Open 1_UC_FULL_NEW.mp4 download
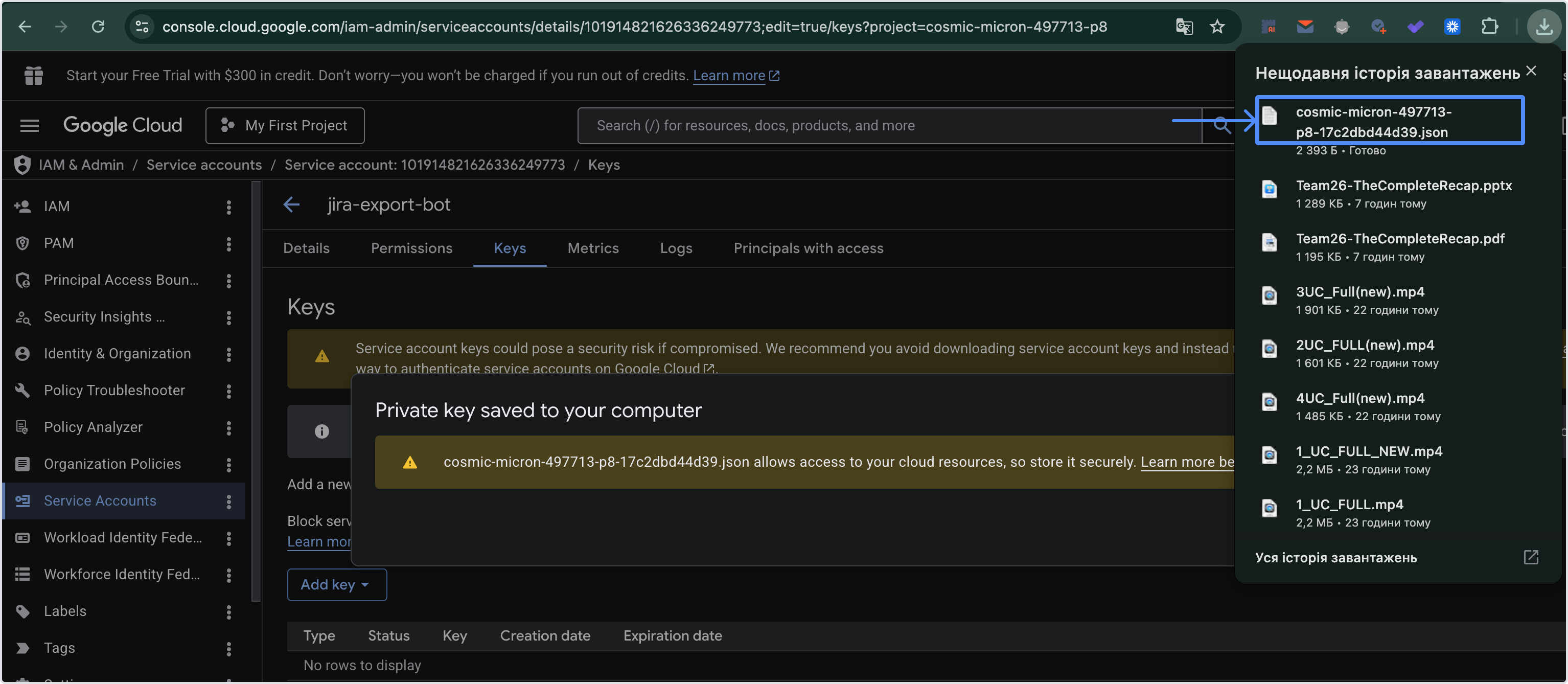 [1369, 451]
